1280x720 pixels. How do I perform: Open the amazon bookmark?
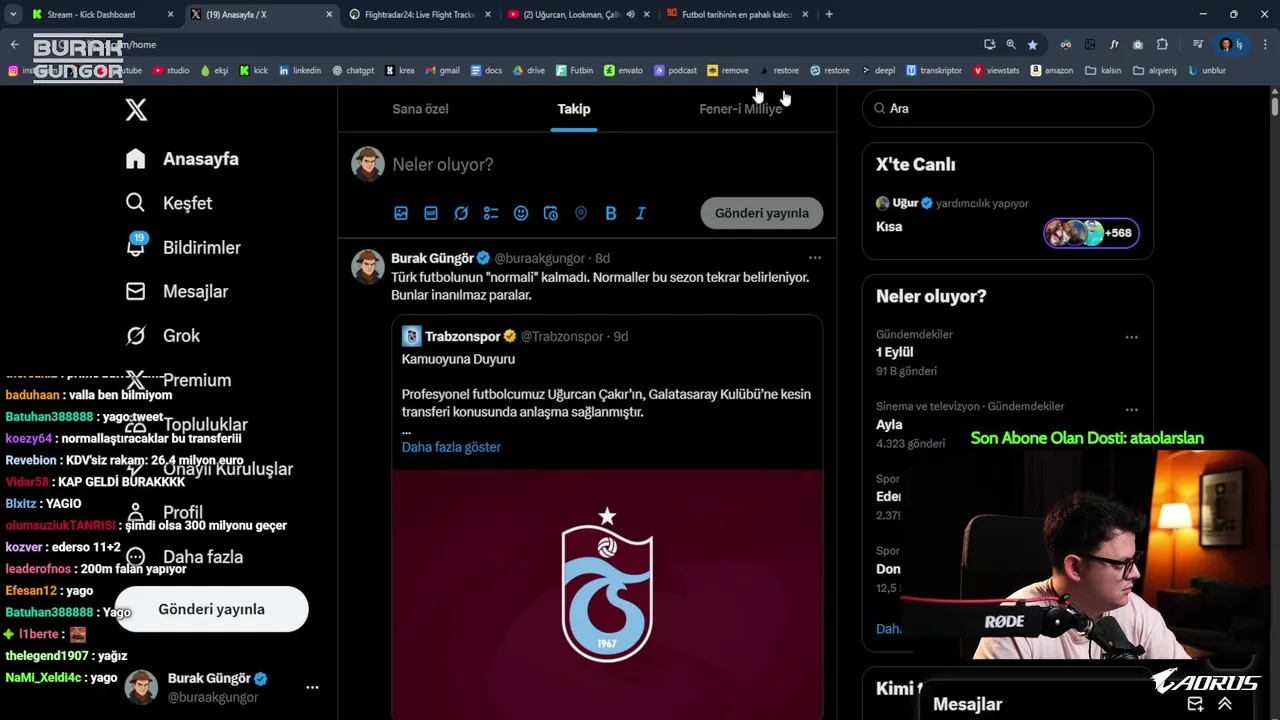[x=1052, y=71]
